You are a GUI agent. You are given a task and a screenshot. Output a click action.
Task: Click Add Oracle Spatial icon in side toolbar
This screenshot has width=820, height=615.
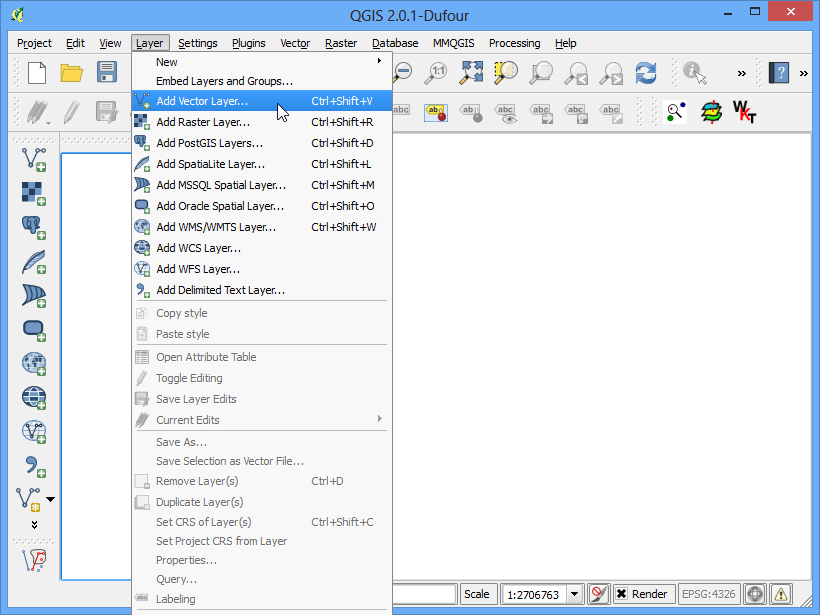coord(34,330)
